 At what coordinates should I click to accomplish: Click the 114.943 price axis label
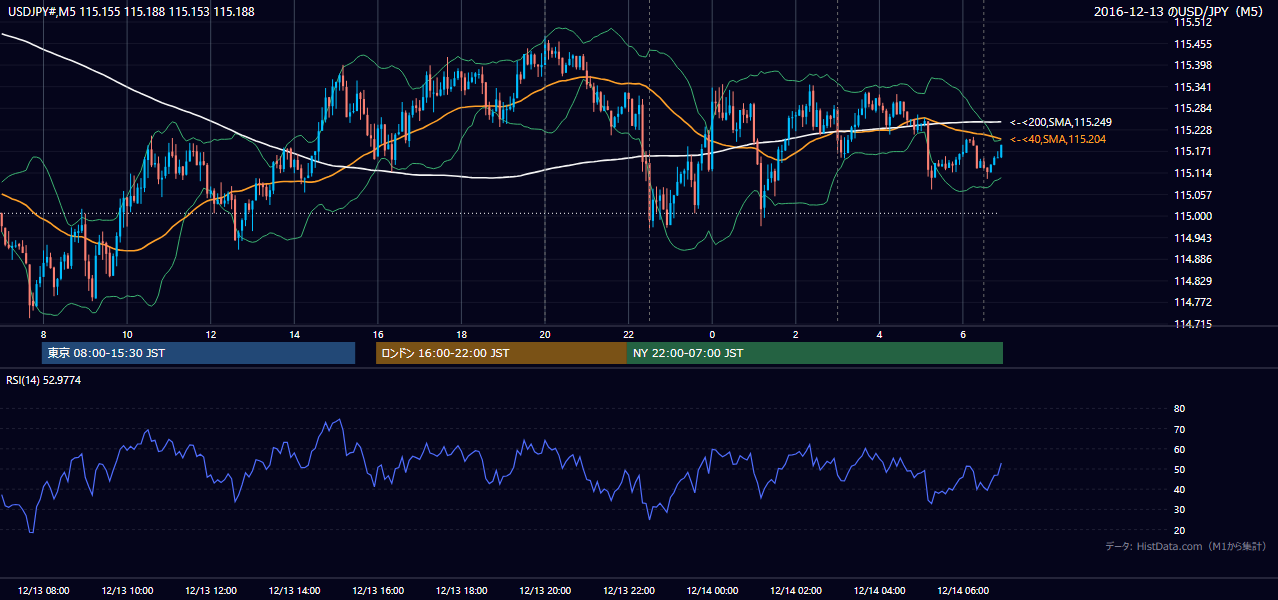pos(1192,238)
